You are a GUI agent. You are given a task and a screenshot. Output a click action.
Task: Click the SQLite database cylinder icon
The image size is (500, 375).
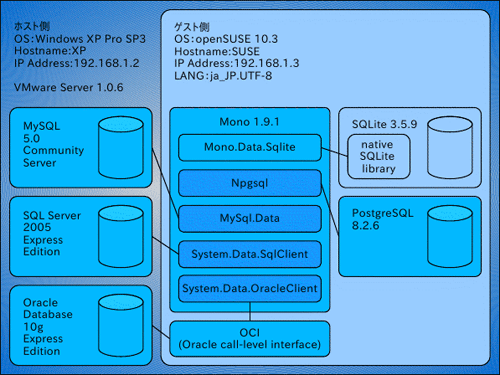pos(450,147)
